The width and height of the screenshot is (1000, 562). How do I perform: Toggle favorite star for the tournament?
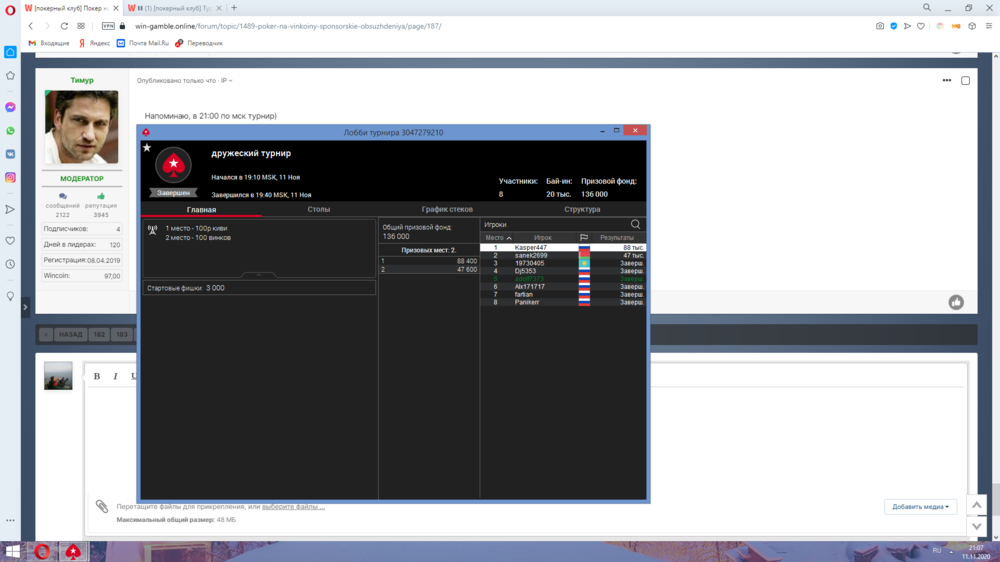click(147, 148)
